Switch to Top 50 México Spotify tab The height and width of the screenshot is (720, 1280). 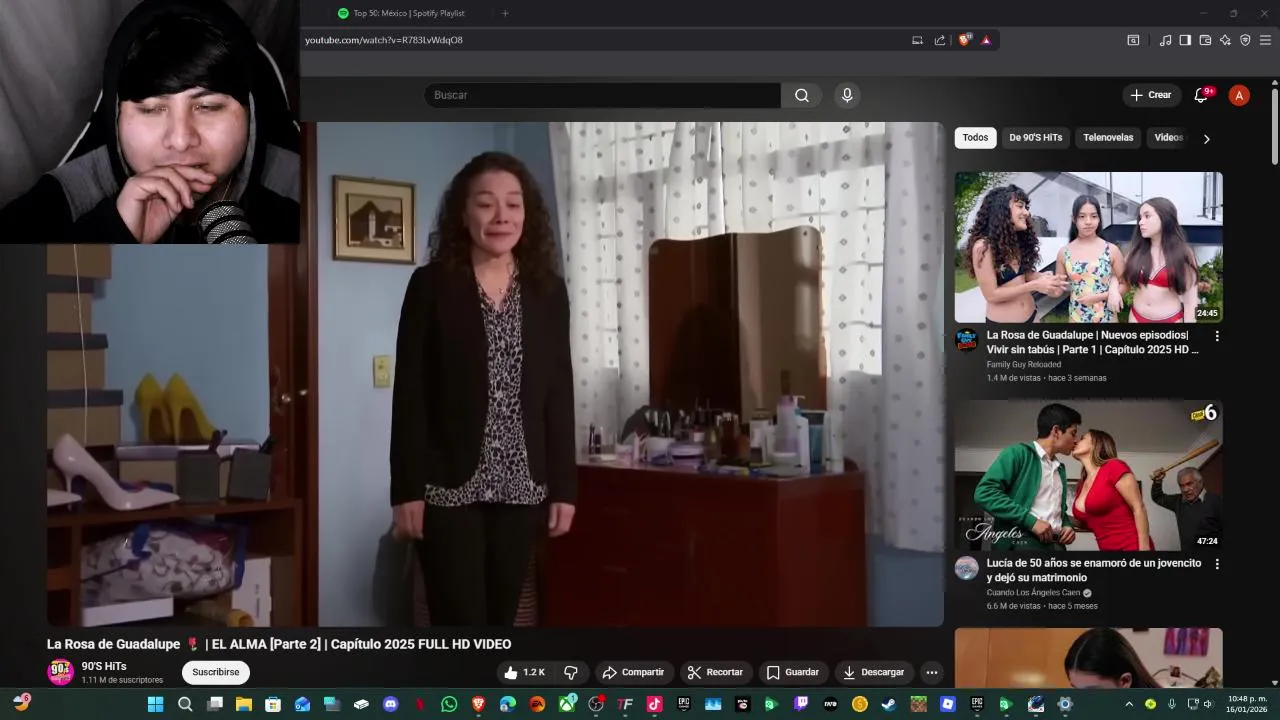tap(408, 13)
